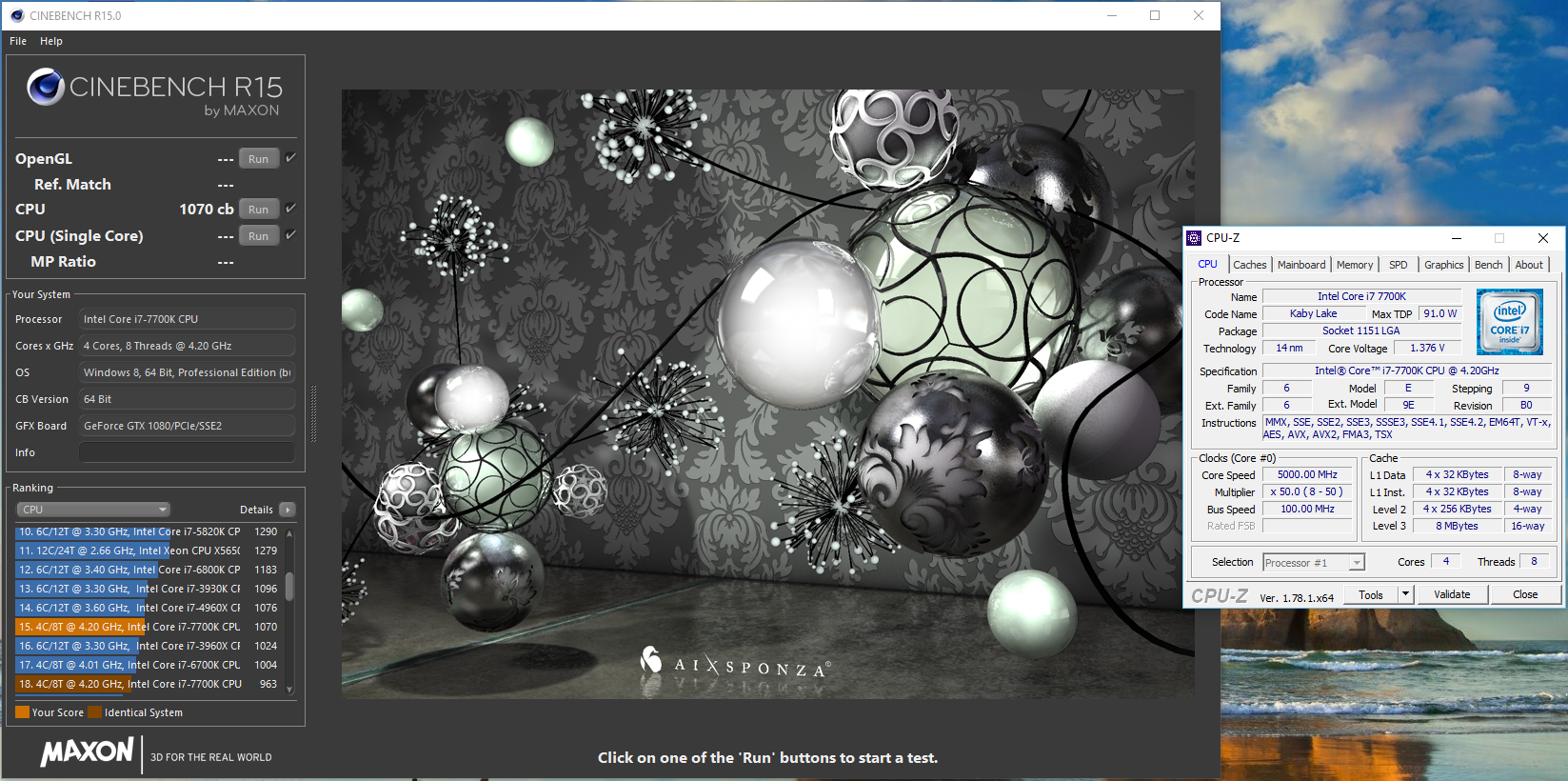Open the Processor #1 selection dropdown in CPU-Z
This screenshot has width=1568, height=781.
1314,563
